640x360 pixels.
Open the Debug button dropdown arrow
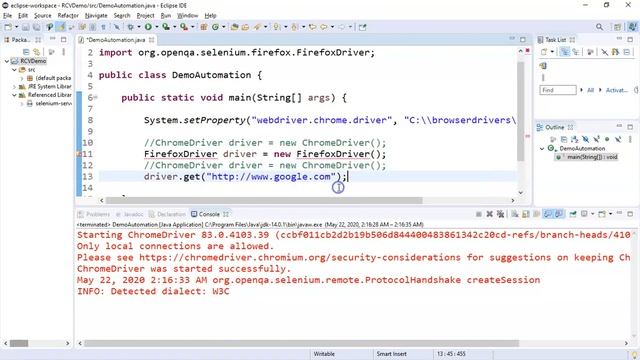(139, 27)
